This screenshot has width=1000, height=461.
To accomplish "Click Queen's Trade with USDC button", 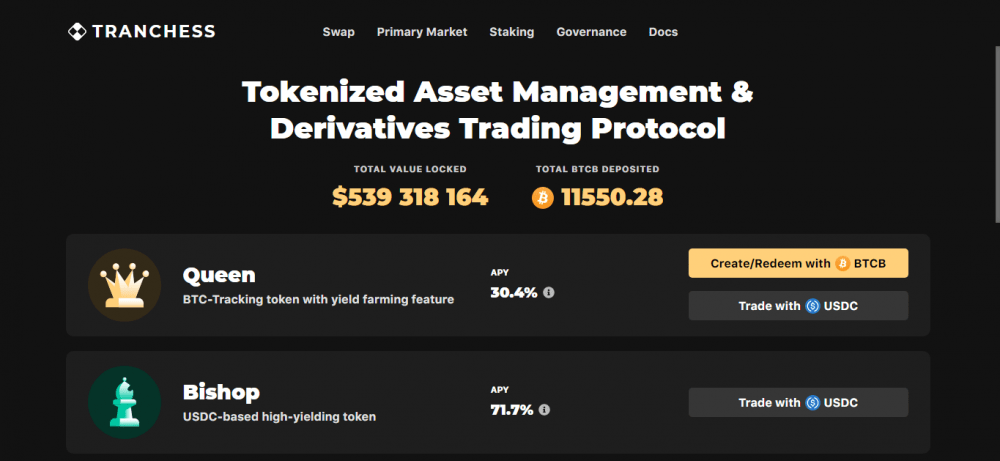I will [798, 306].
